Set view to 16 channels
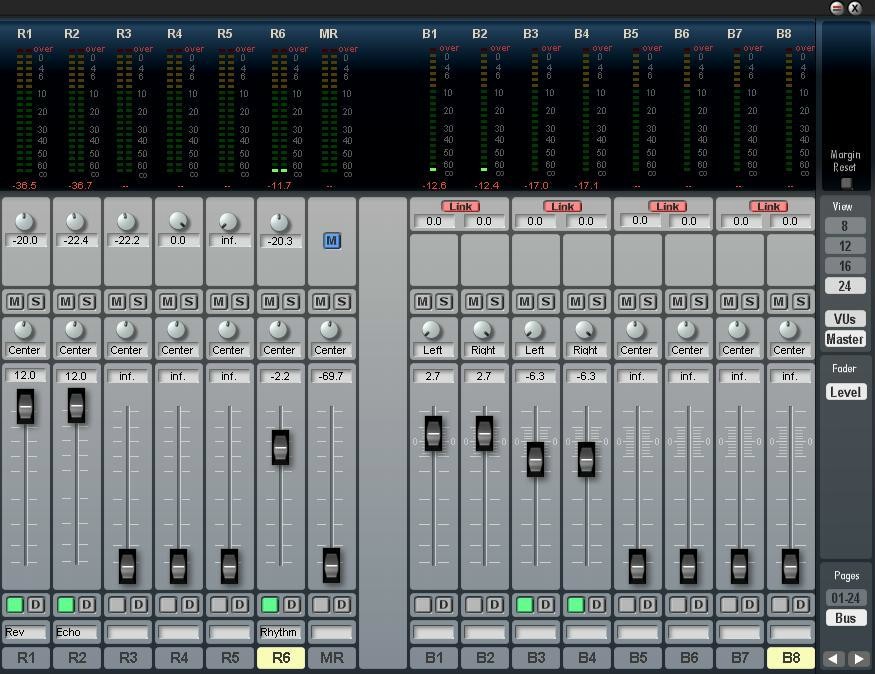The height and width of the screenshot is (674, 875). pyautogui.click(x=845, y=266)
